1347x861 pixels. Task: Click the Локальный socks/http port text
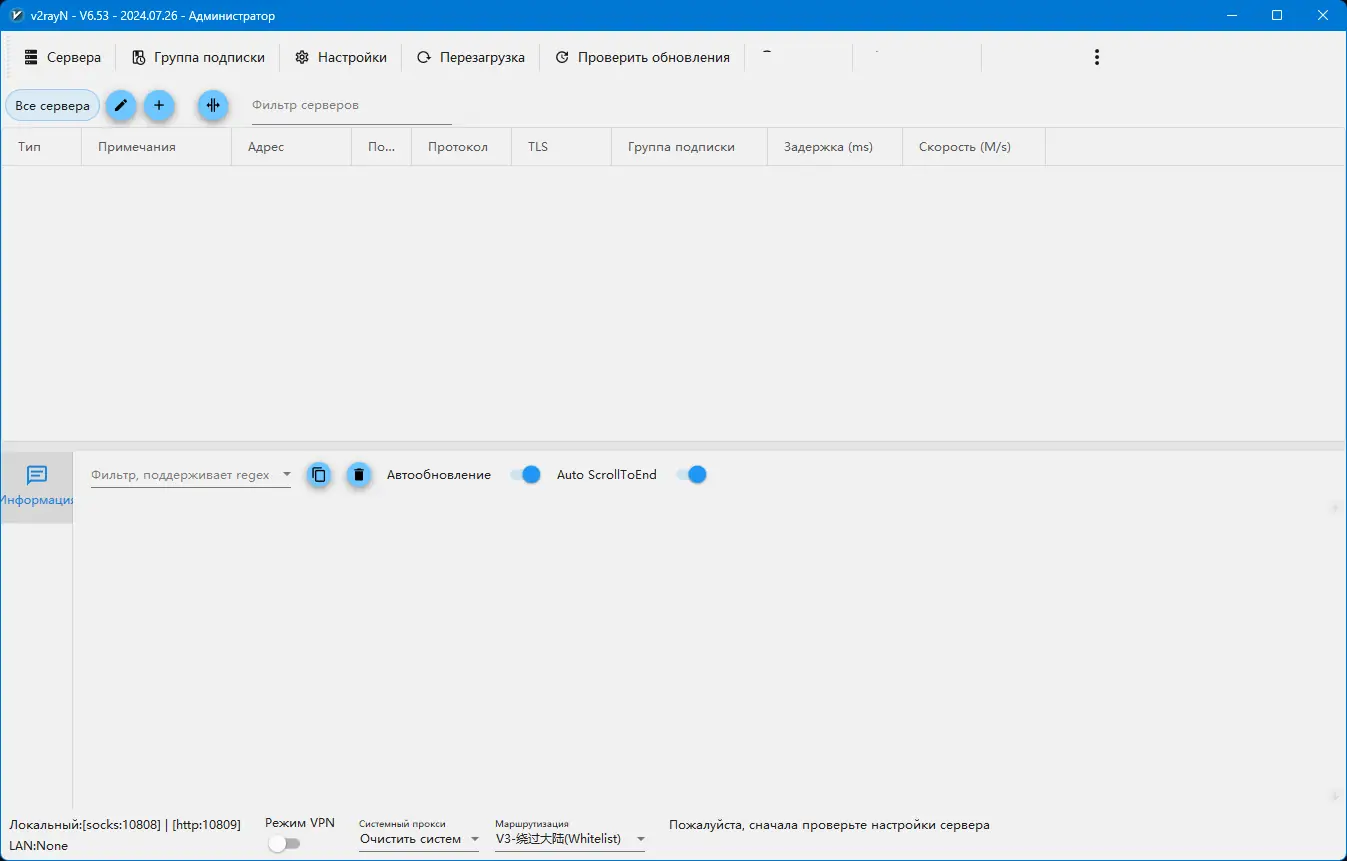[x=125, y=825]
